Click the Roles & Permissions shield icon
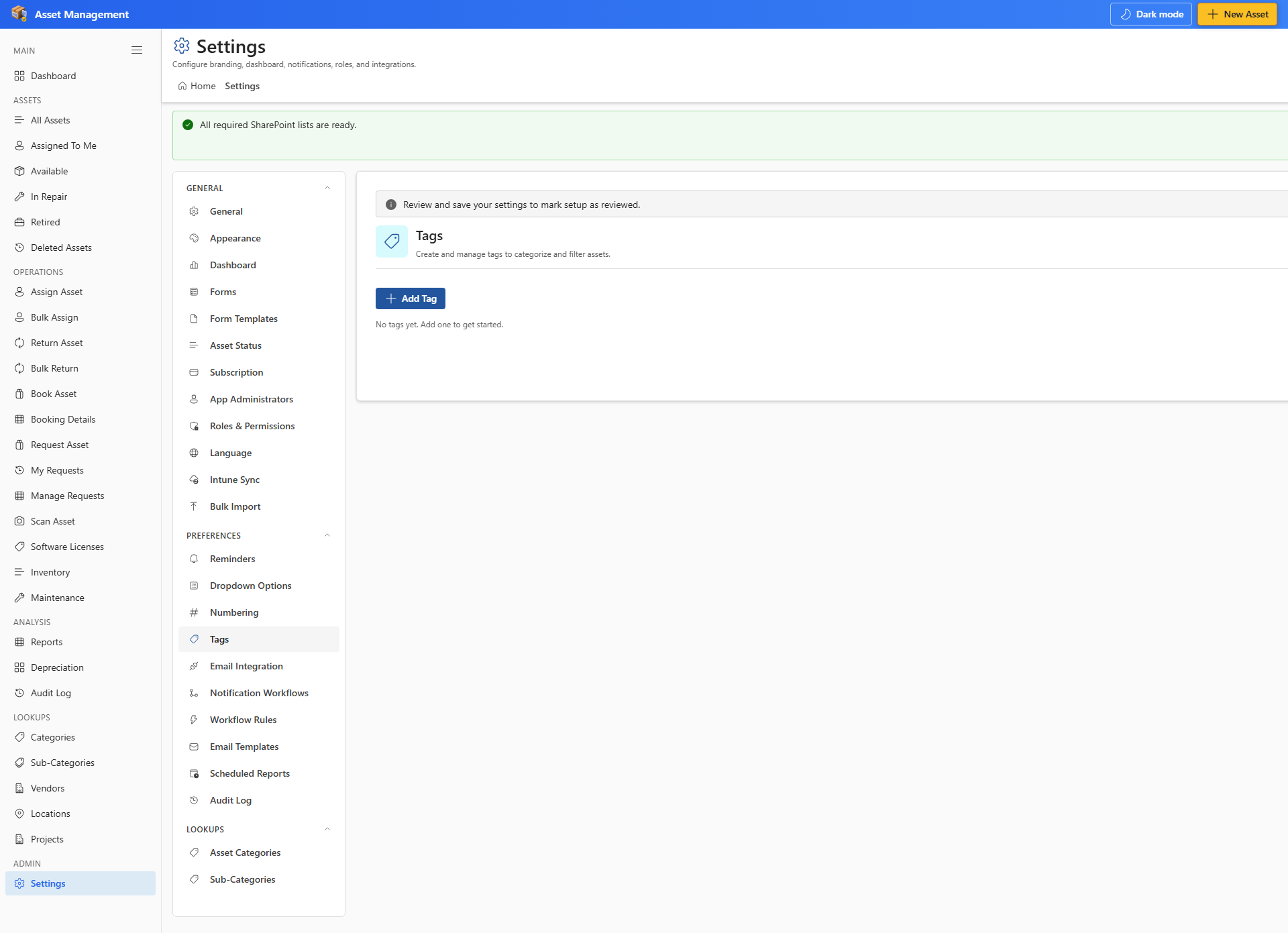Image resolution: width=1288 pixels, height=933 pixels. click(x=194, y=426)
